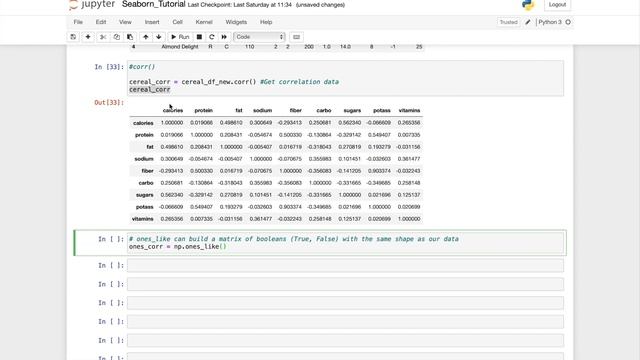Viewport: 640px width, 360px height.
Task: Open the command palette keyboard icon
Action: point(296,37)
